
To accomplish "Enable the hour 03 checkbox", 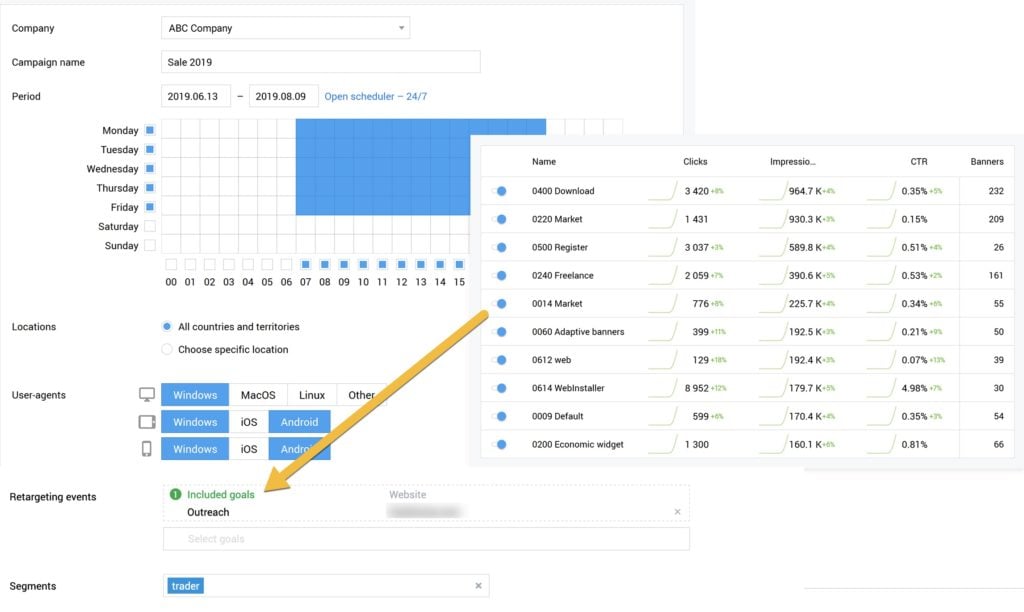I will (x=229, y=265).
